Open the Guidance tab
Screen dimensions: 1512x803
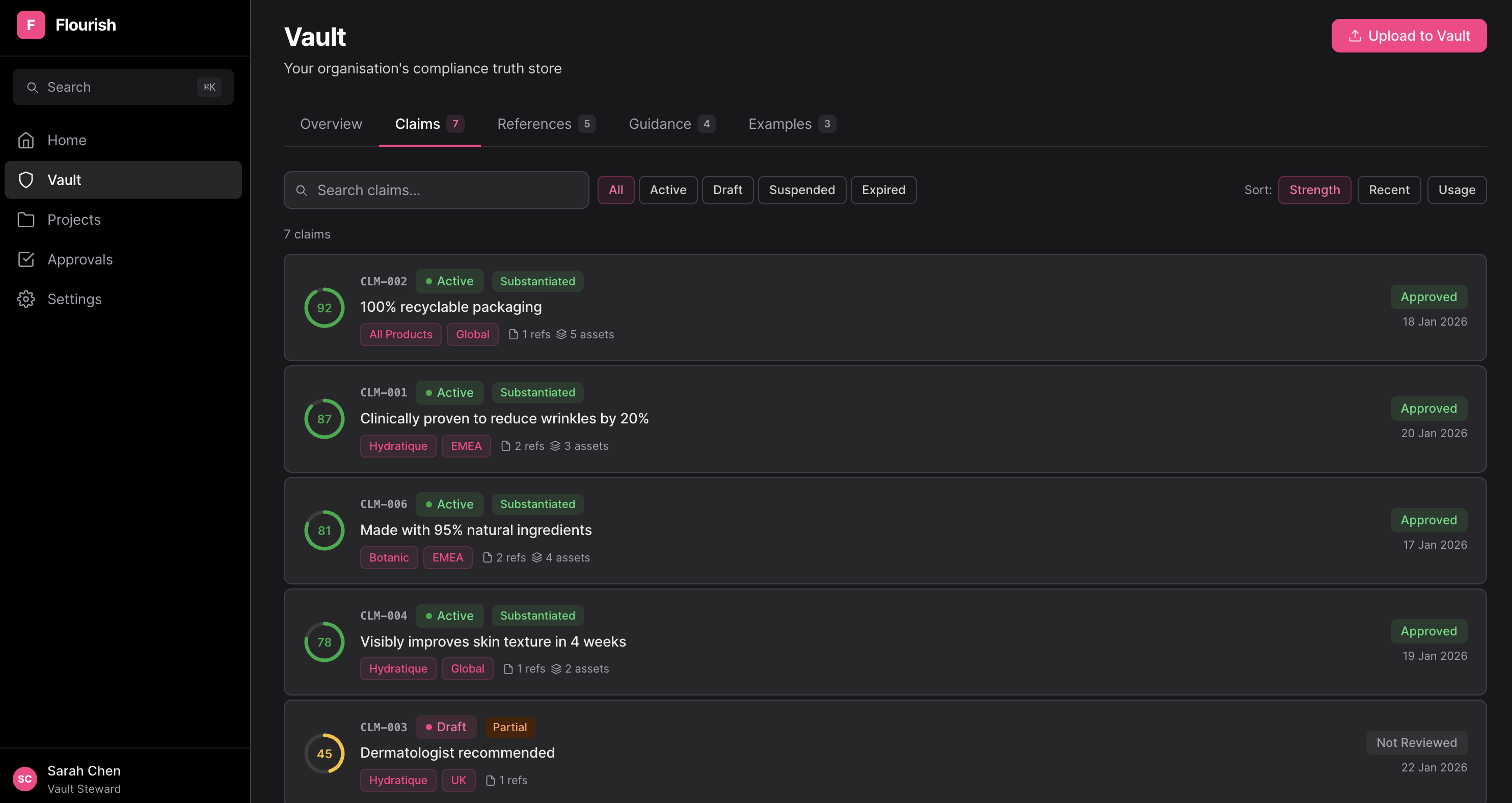(x=660, y=123)
